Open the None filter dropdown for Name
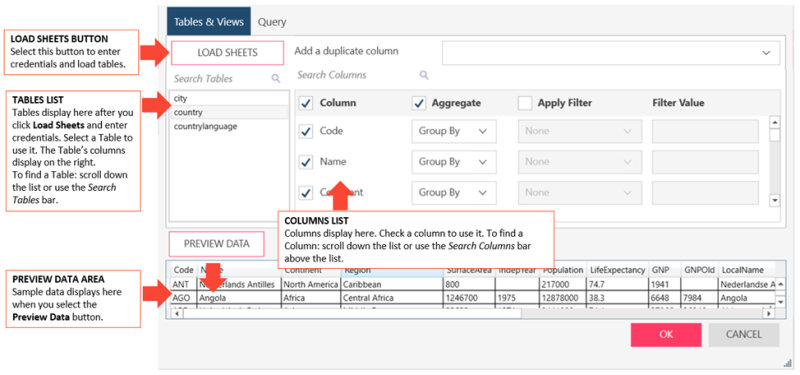The image size is (800, 375). click(580, 162)
